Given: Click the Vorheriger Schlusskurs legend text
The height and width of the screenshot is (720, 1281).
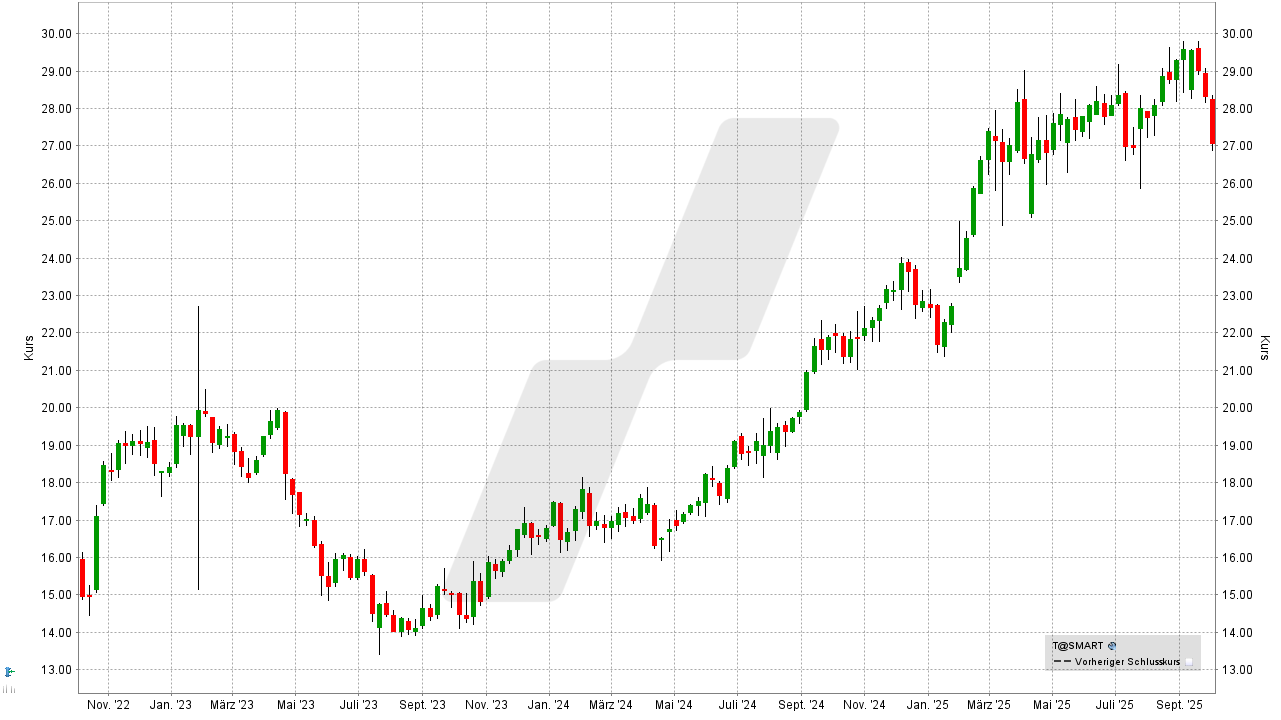Looking at the screenshot, I should coord(1127,662).
